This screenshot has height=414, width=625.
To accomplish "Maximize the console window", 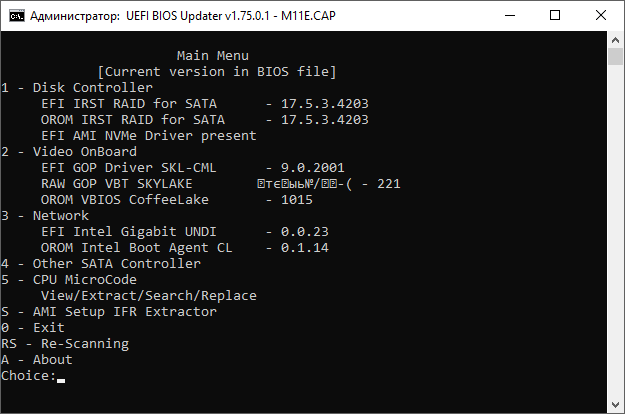I will pyautogui.click(x=555, y=16).
